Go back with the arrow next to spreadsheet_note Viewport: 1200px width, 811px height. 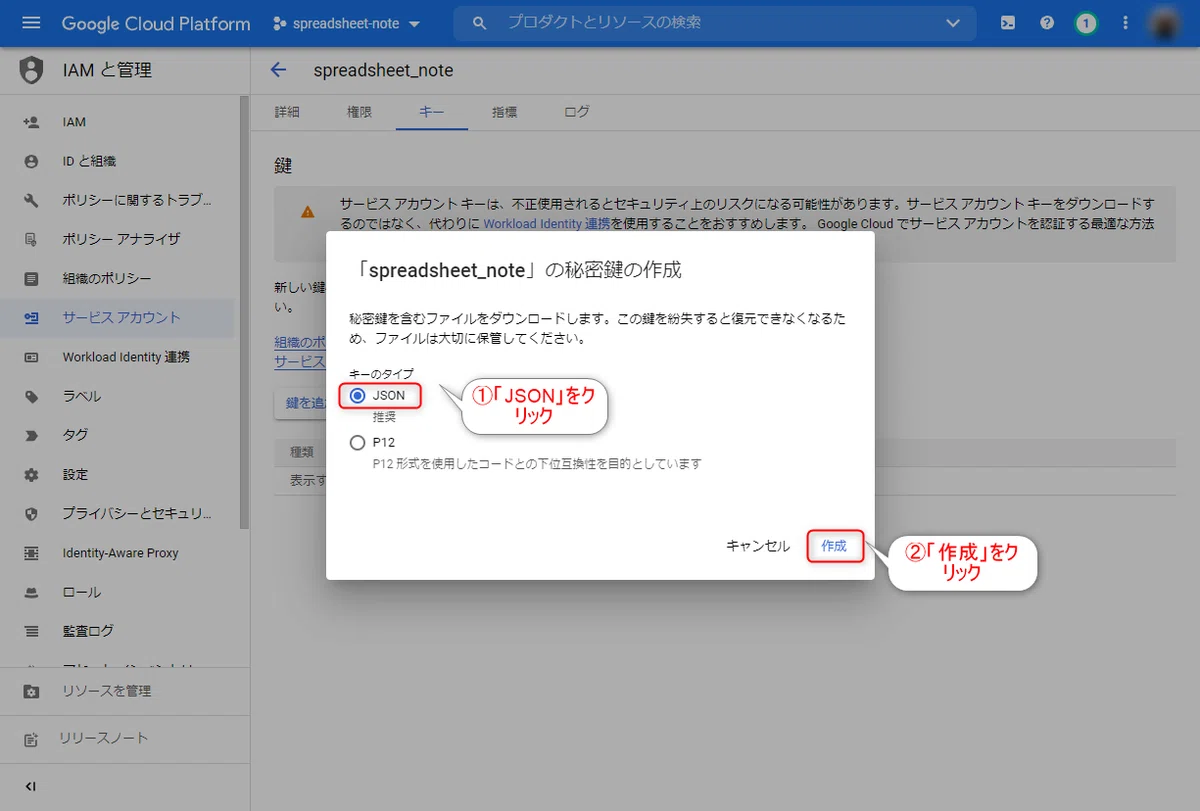coord(279,70)
